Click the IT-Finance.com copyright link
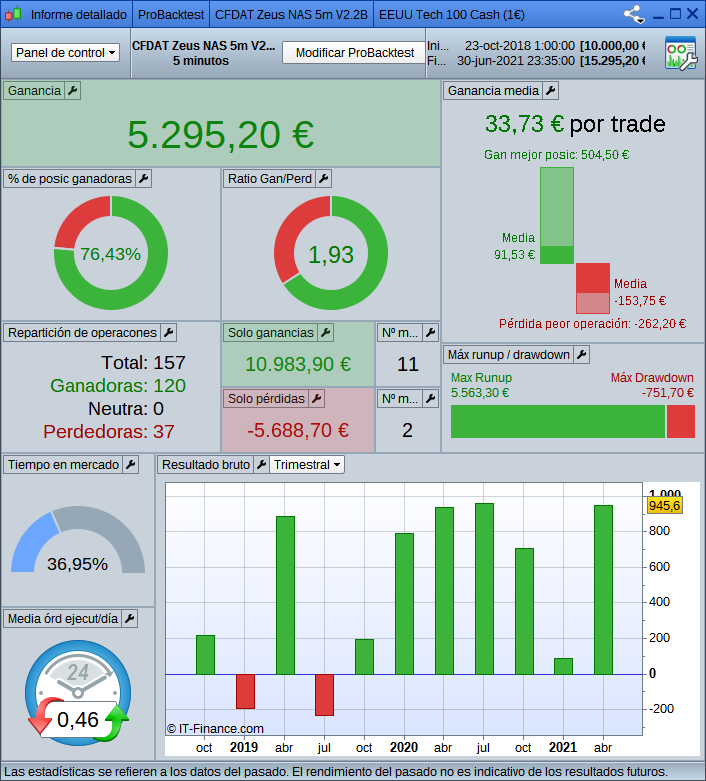 (215, 729)
